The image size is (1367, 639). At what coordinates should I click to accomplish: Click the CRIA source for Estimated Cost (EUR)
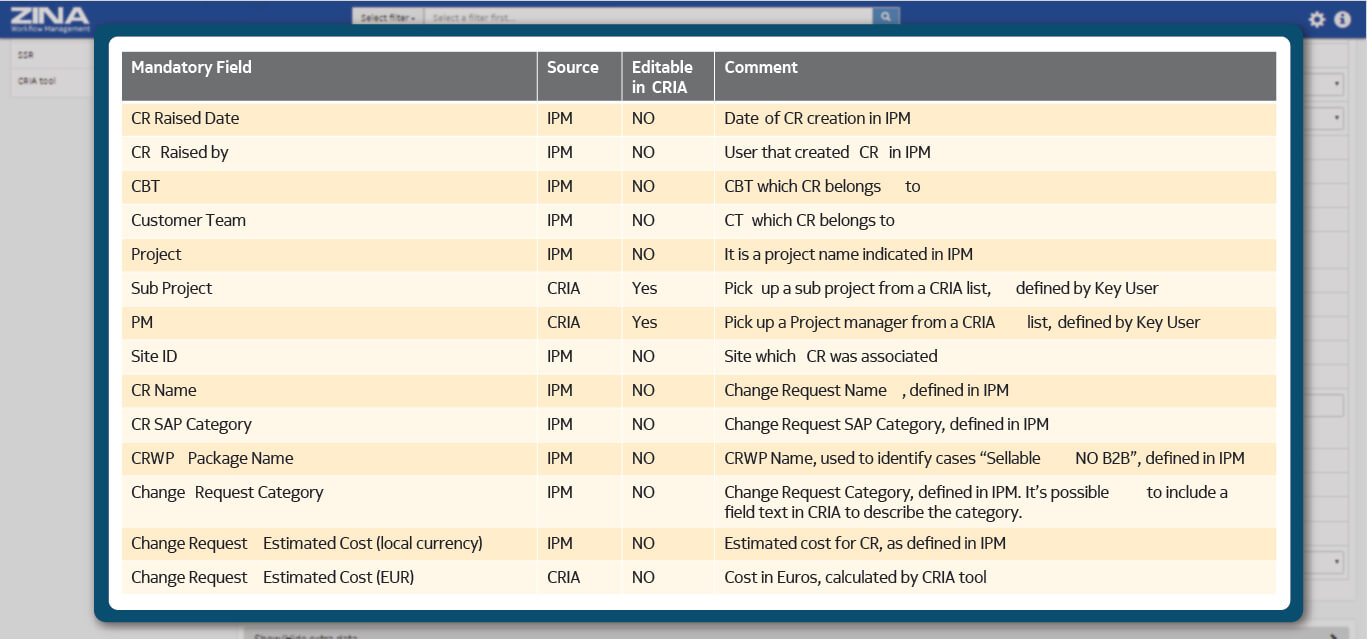563,577
